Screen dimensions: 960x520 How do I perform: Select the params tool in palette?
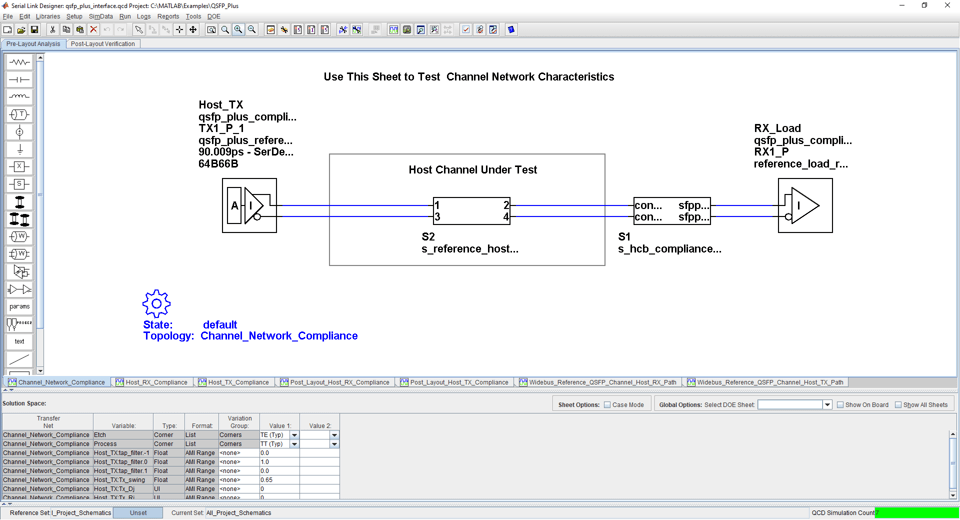(20, 306)
